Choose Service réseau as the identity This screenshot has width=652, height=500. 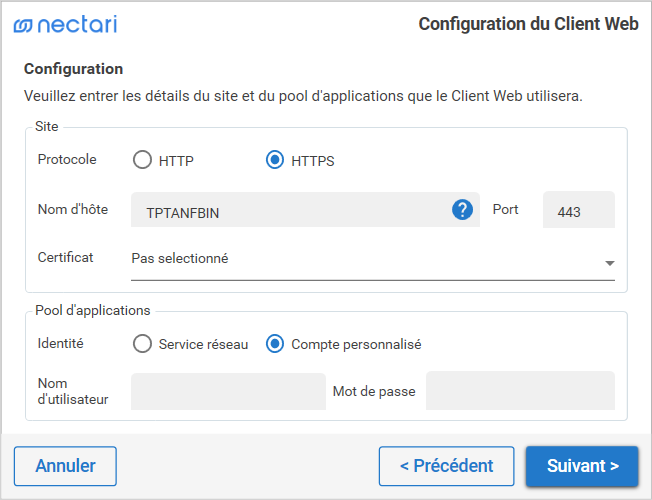pyautogui.click(x=142, y=344)
